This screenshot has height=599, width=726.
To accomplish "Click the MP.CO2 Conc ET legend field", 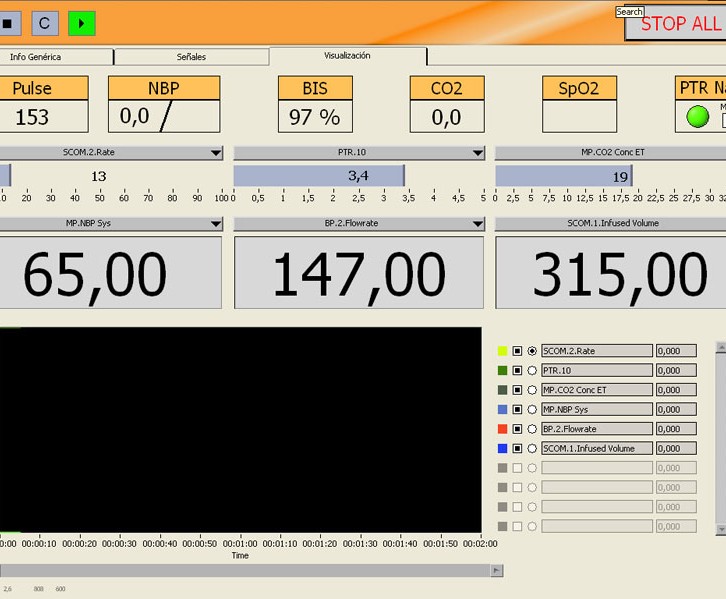I will point(597,390).
